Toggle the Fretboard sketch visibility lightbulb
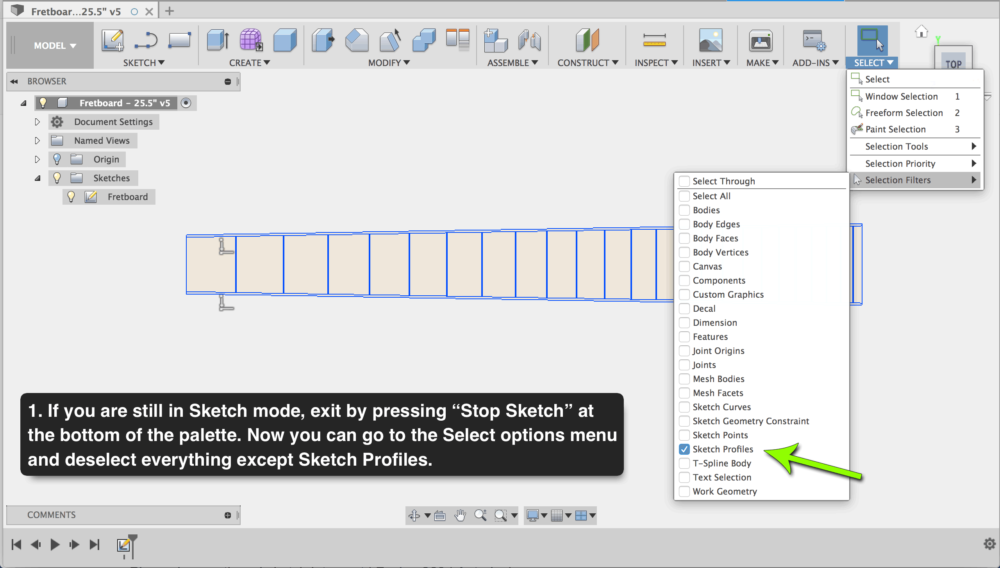Screen dimensions: 1000x568 click(71, 197)
